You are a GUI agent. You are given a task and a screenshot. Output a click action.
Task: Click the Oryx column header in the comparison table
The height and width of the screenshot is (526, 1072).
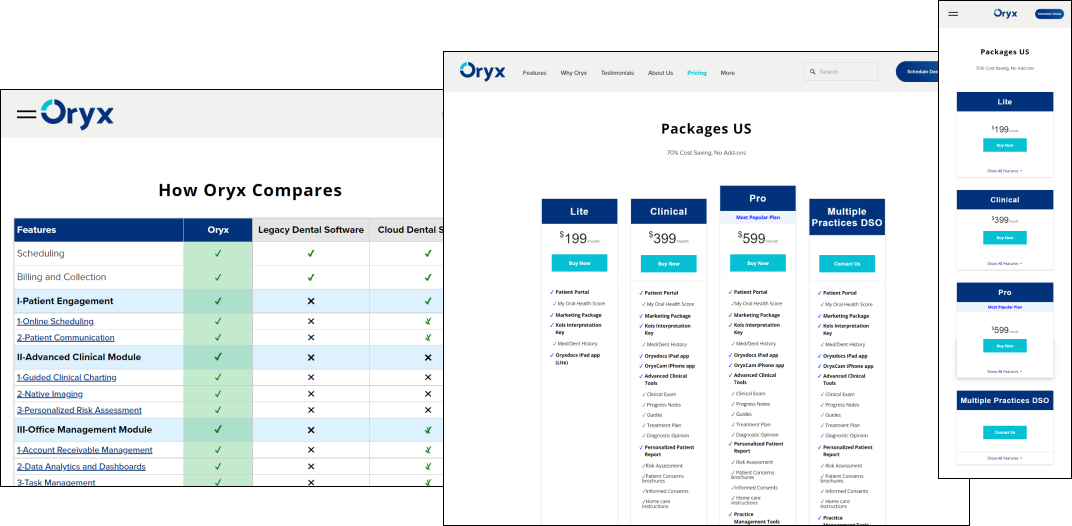coord(218,230)
